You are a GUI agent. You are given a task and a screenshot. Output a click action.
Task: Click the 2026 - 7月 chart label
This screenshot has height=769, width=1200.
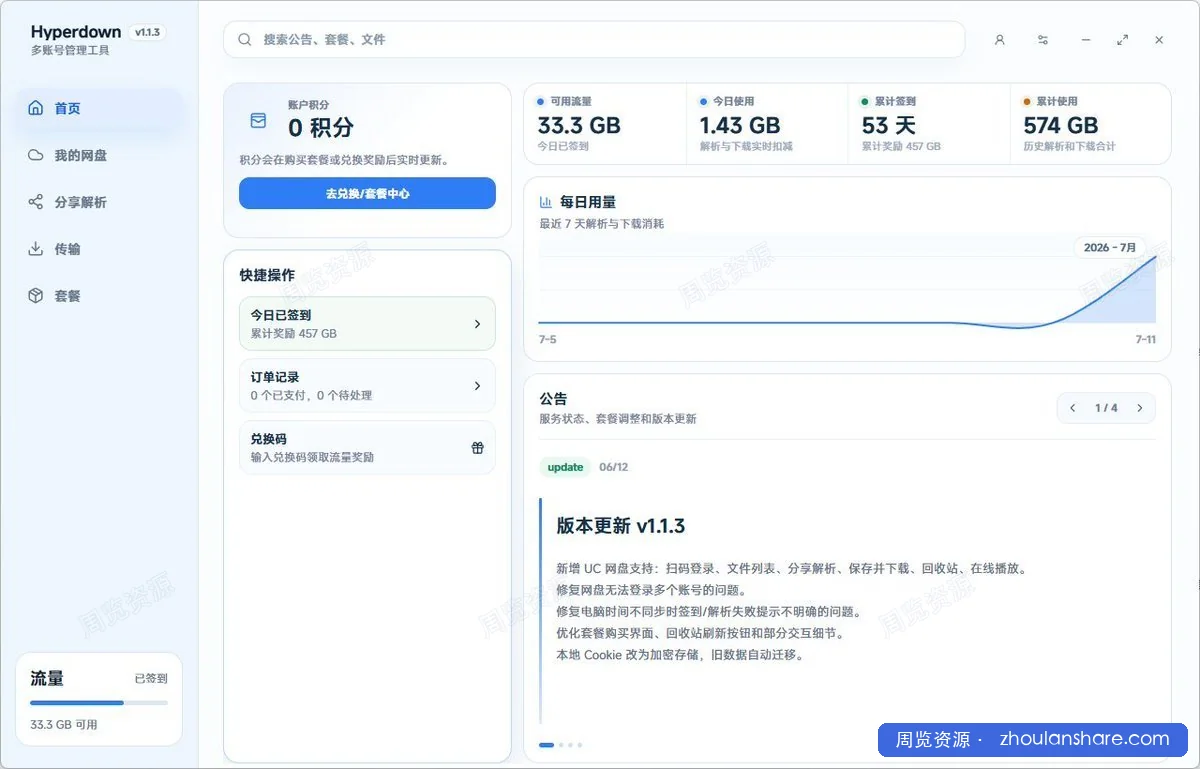pos(1110,247)
